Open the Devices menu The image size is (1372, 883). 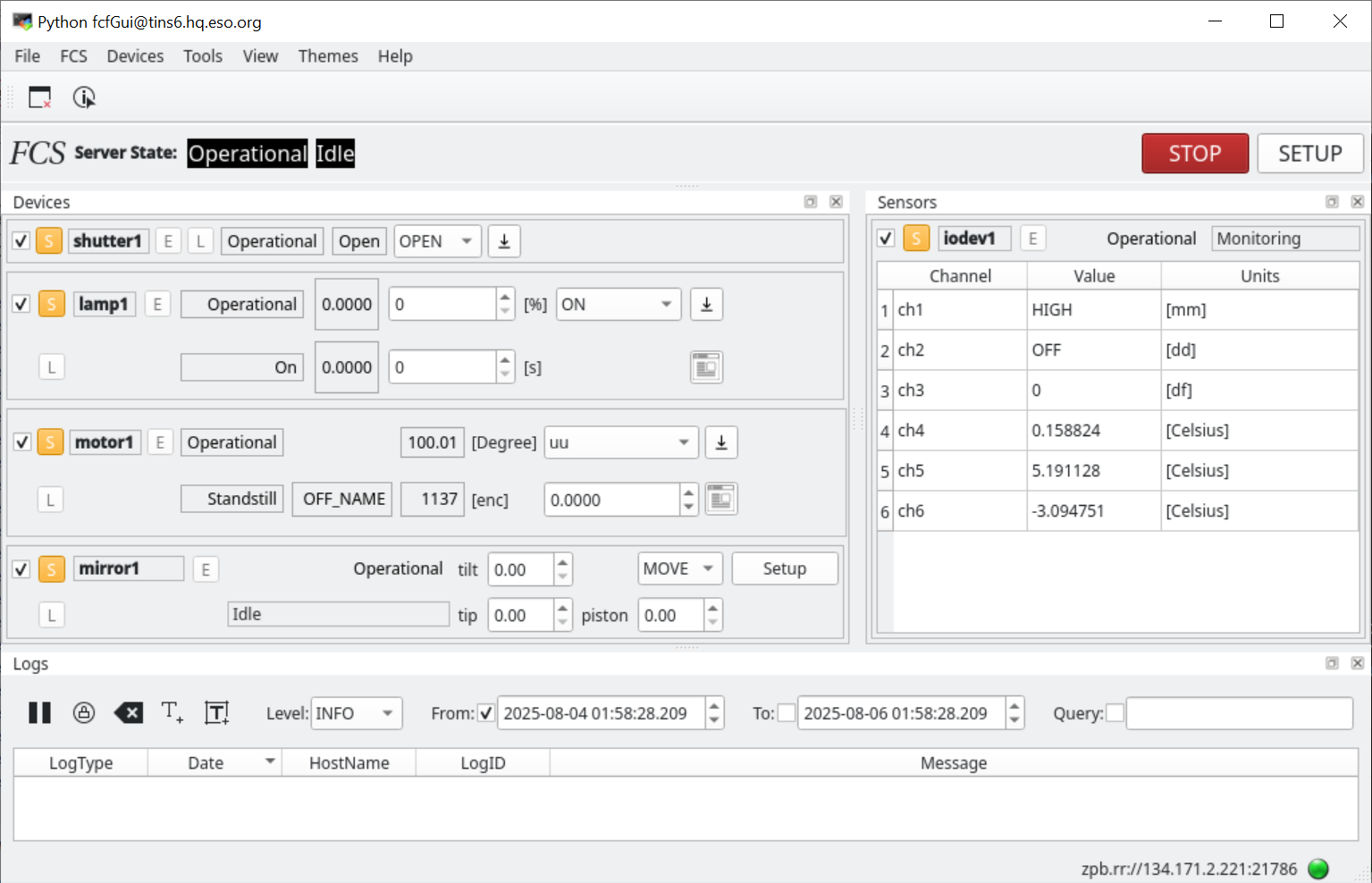pyautogui.click(x=135, y=56)
